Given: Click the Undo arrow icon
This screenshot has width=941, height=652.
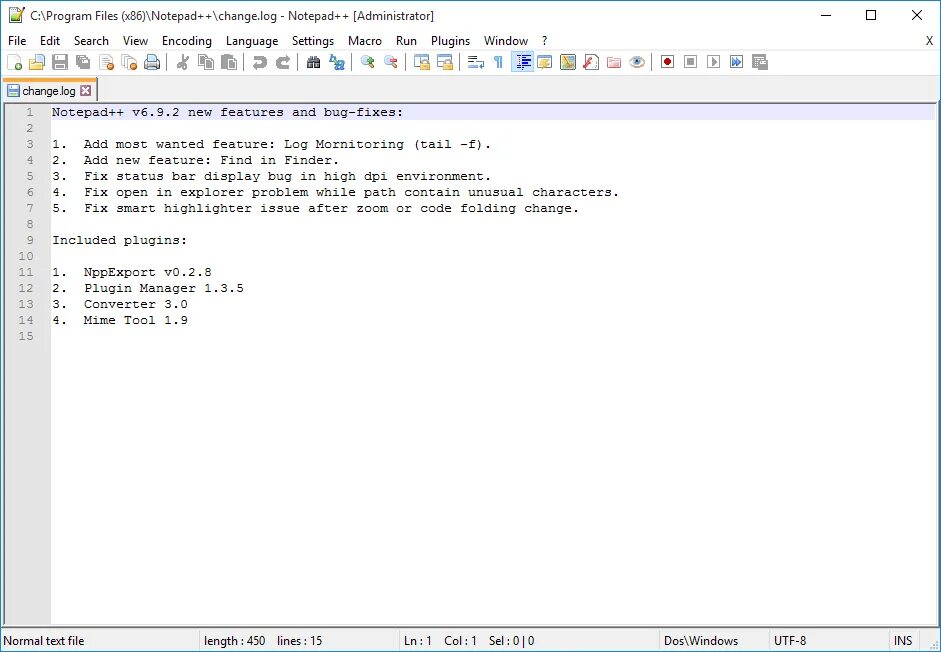Looking at the screenshot, I should coord(259,62).
